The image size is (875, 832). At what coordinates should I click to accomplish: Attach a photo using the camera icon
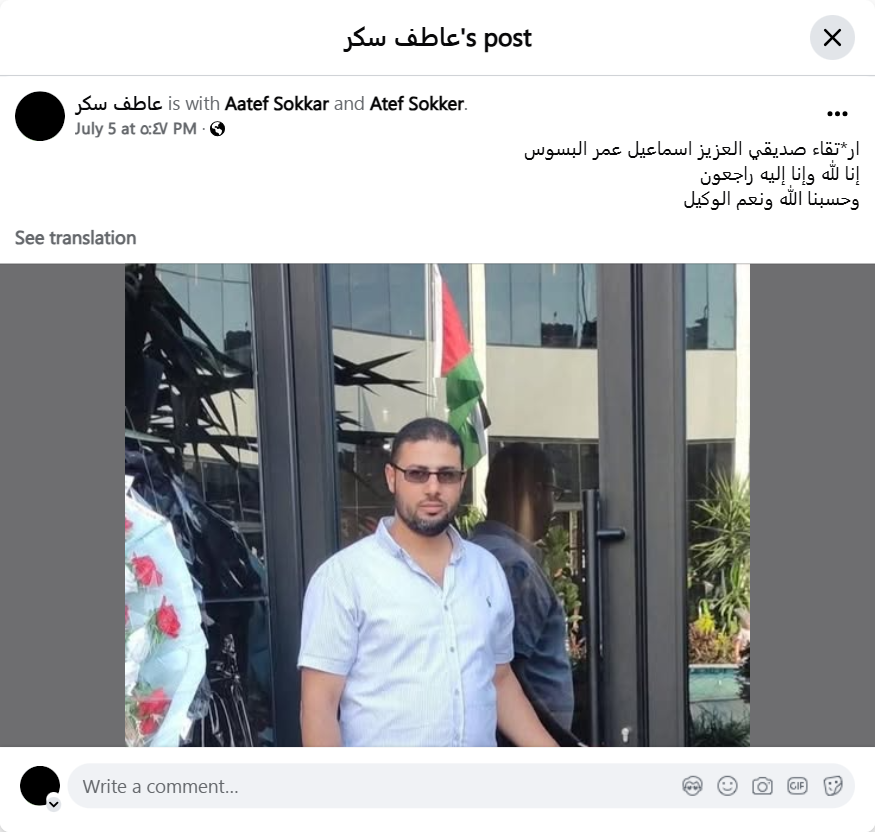[762, 786]
